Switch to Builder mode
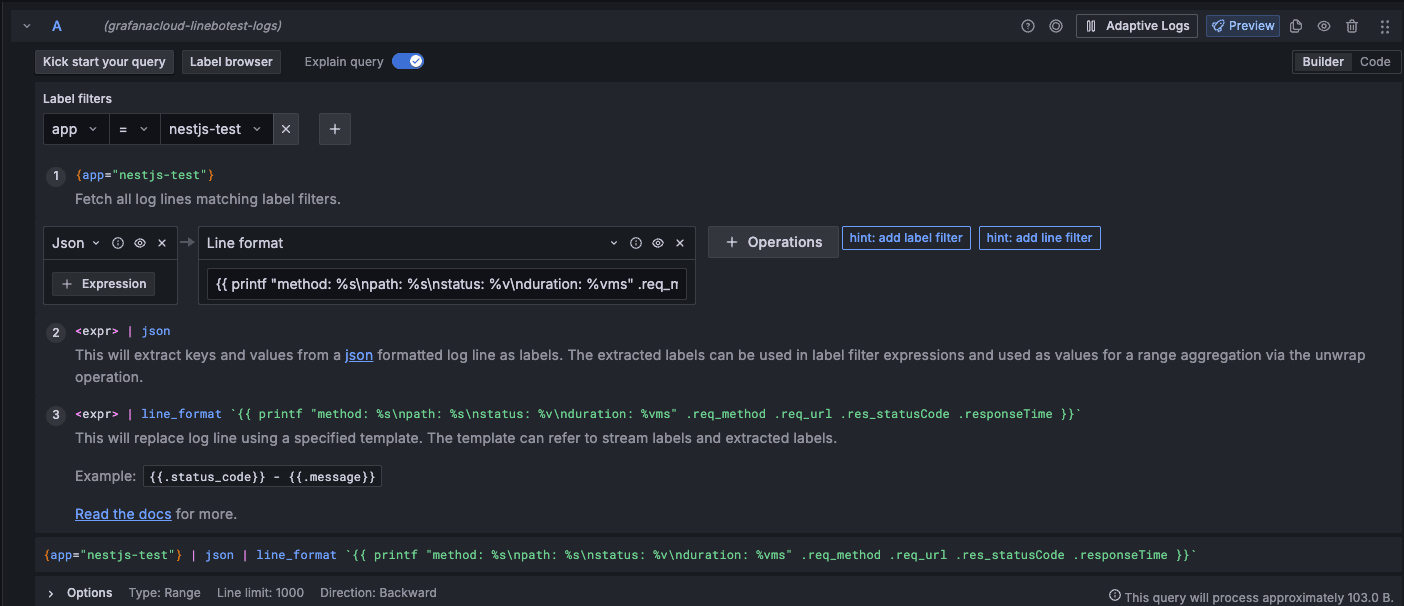The image size is (1404, 606). [1322, 62]
